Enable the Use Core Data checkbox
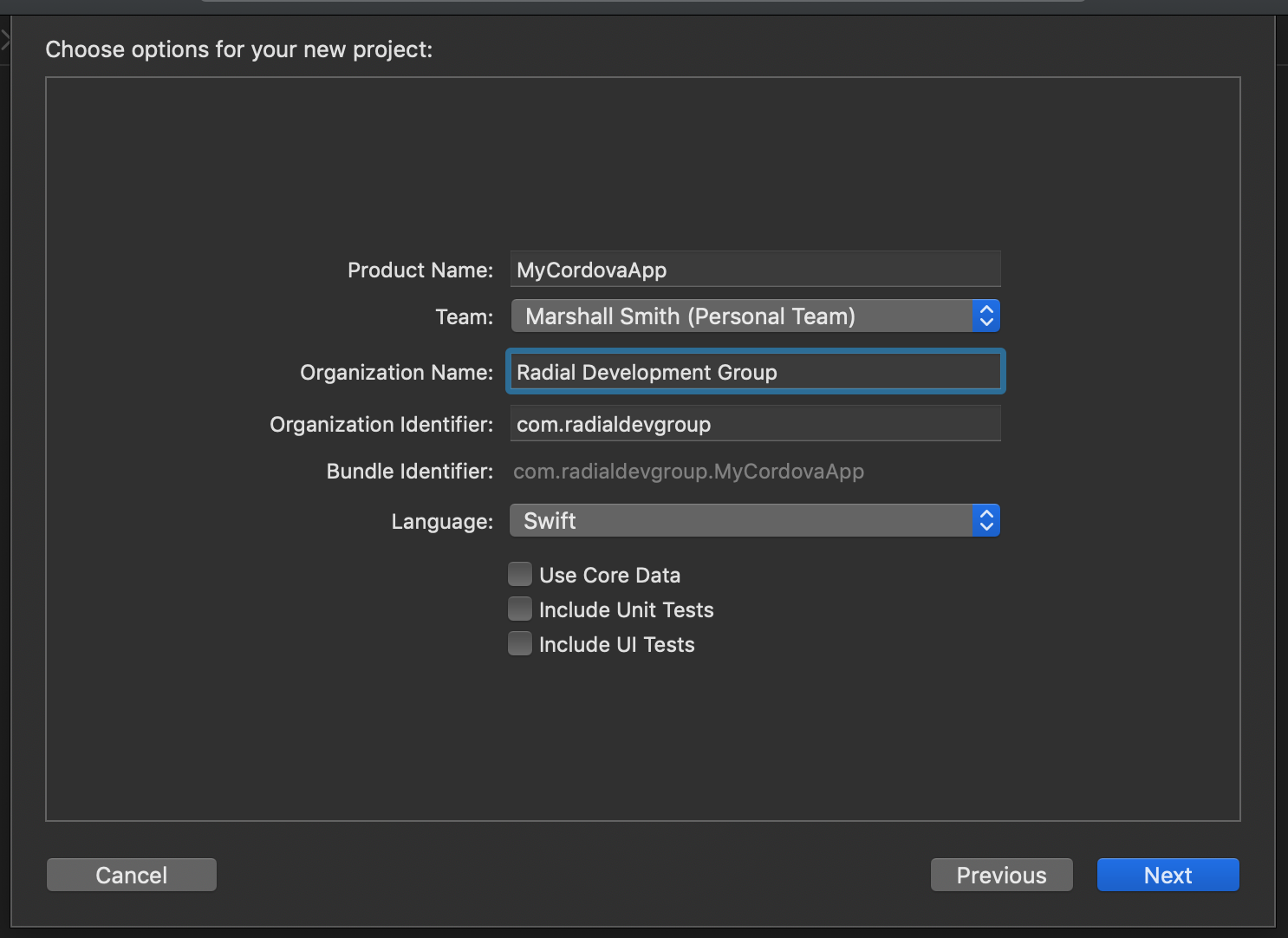The image size is (1288, 938). (520, 575)
